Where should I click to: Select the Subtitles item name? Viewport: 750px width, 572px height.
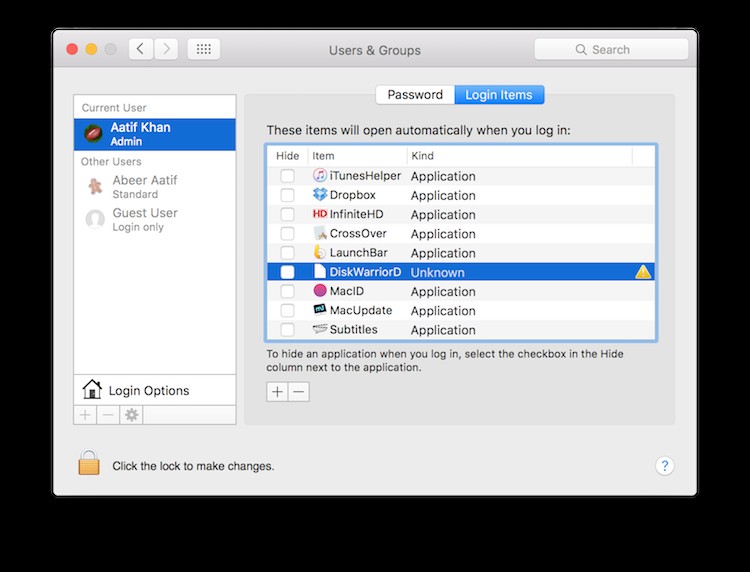tap(353, 330)
